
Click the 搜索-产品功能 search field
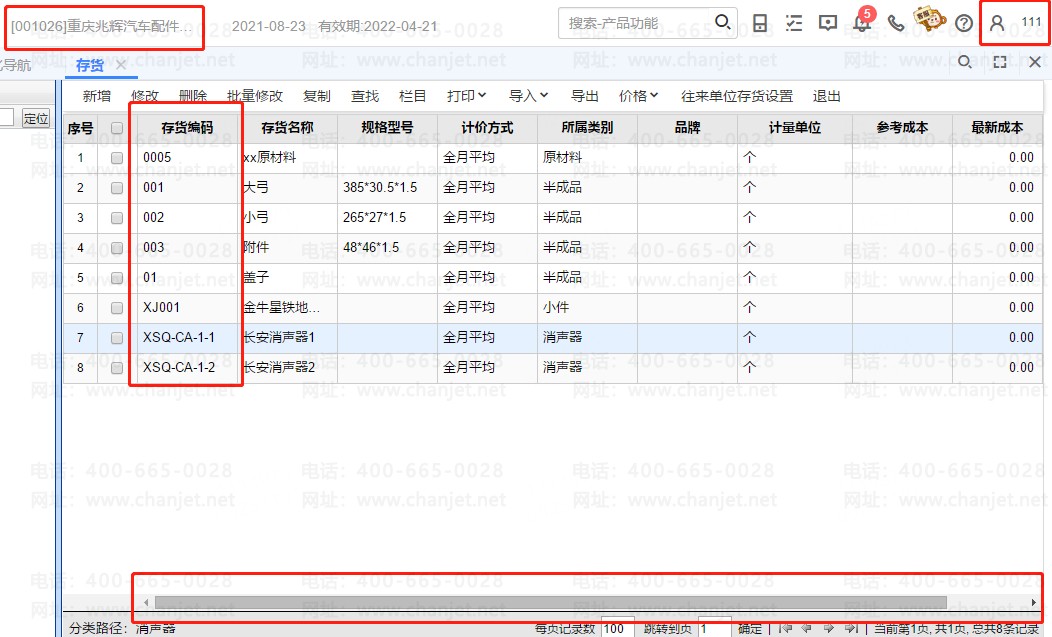(637, 22)
